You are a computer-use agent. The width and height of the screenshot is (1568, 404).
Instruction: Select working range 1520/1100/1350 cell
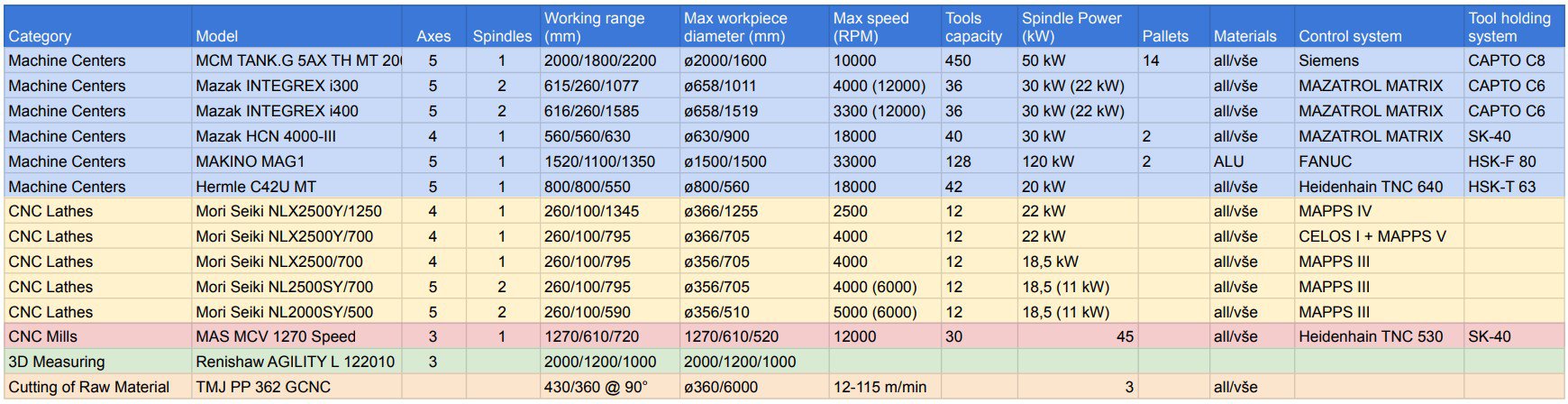pos(609,161)
